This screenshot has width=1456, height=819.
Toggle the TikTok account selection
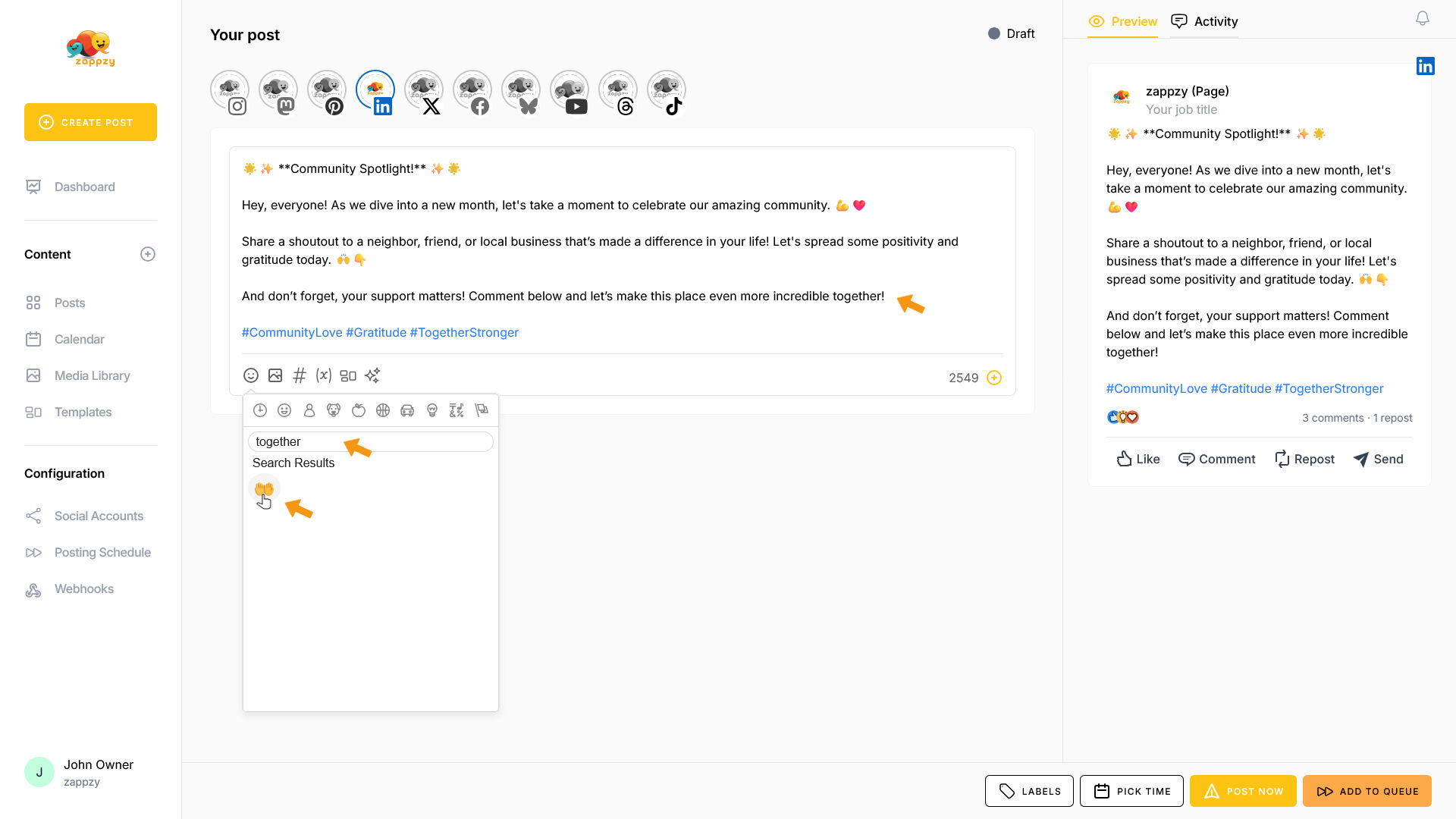click(x=667, y=92)
